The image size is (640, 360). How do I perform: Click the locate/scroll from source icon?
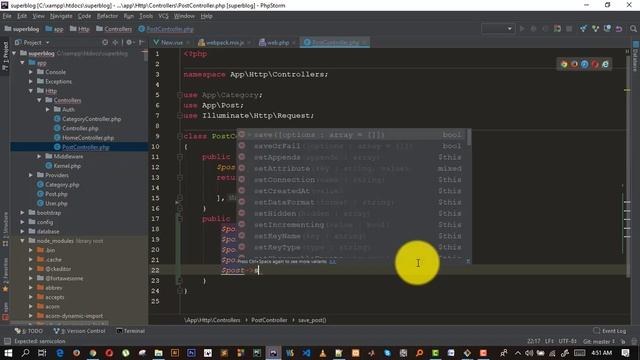click(x=105, y=42)
